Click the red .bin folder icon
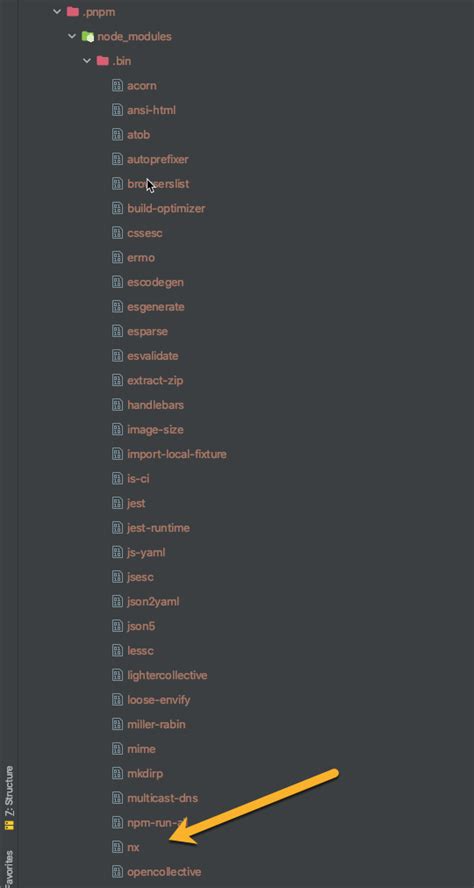 click(x=103, y=61)
